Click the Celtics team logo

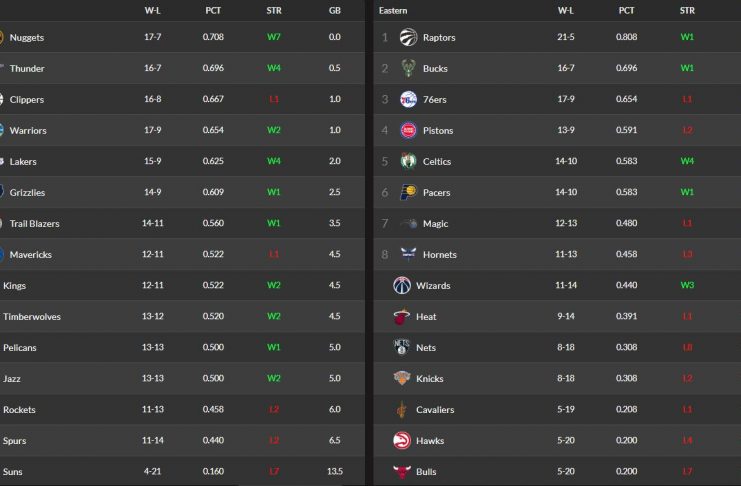(x=407, y=162)
